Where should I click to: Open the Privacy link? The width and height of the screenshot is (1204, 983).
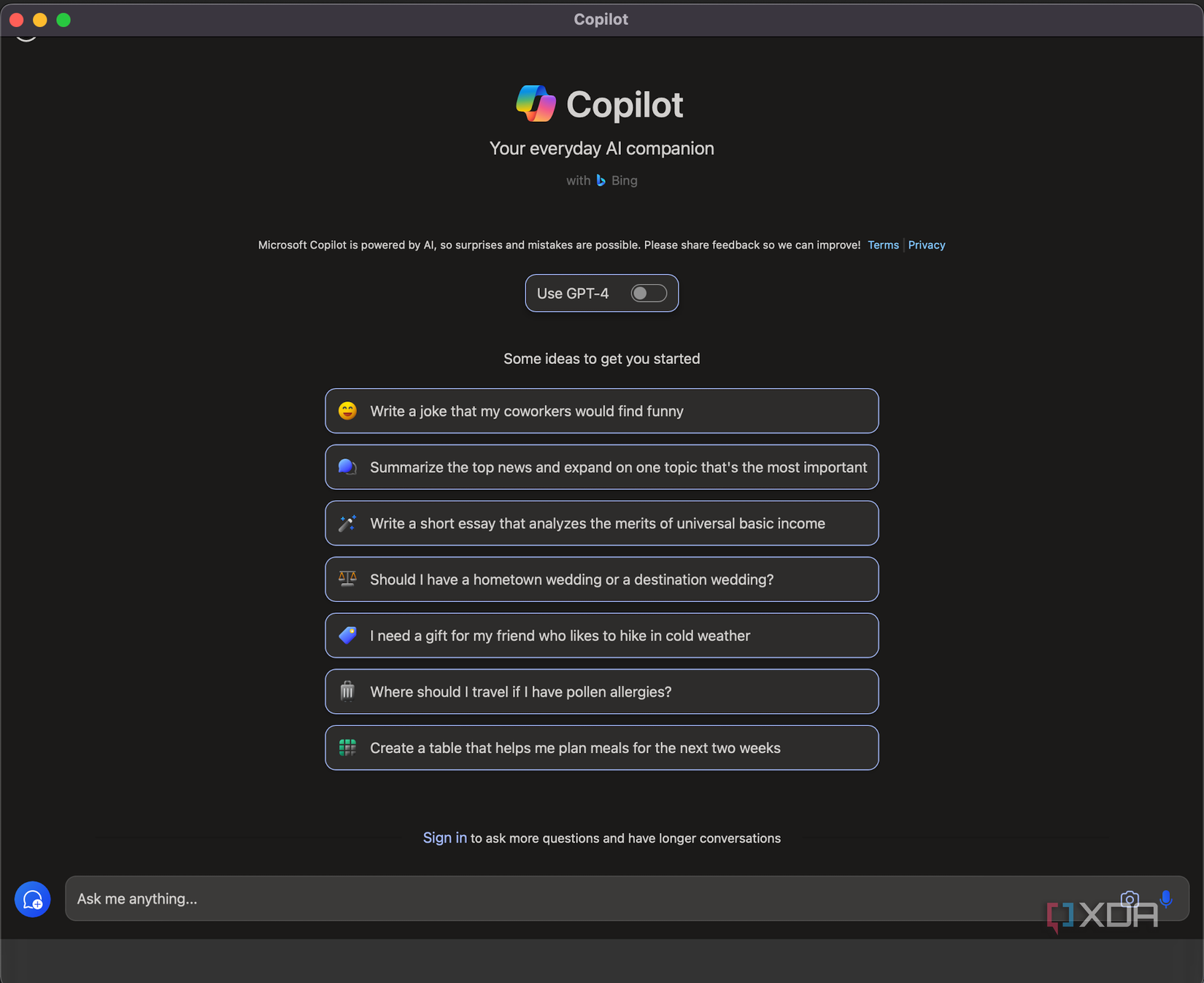(927, 245)
